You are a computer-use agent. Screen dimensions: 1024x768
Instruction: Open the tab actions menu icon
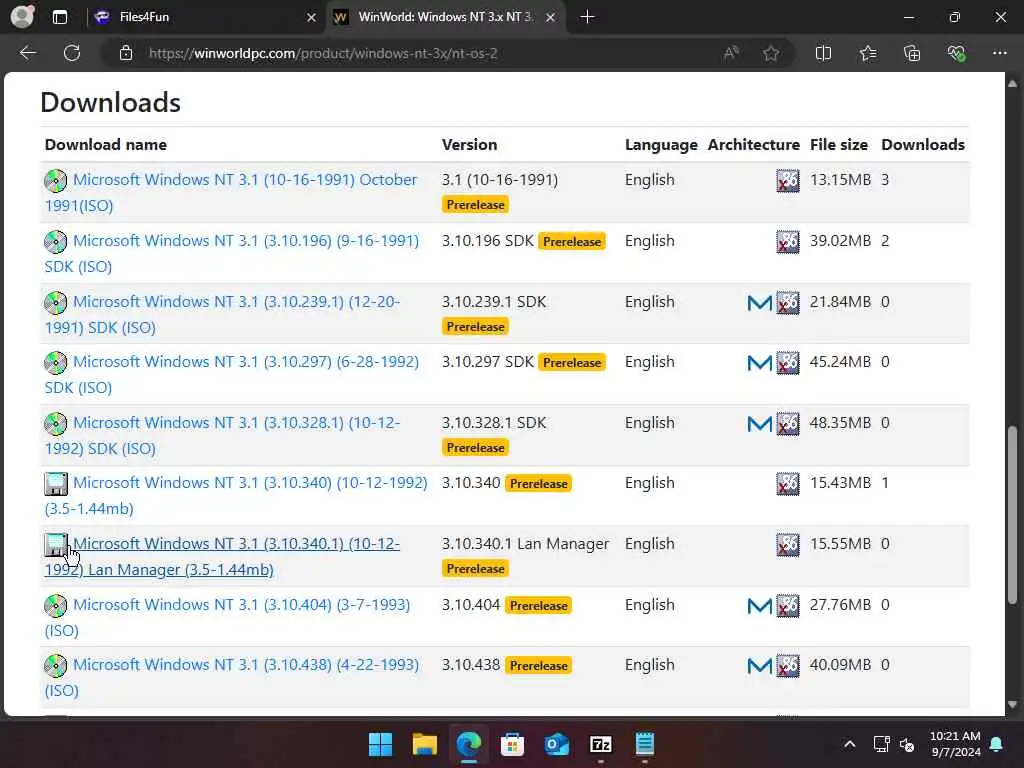point(60,17)
